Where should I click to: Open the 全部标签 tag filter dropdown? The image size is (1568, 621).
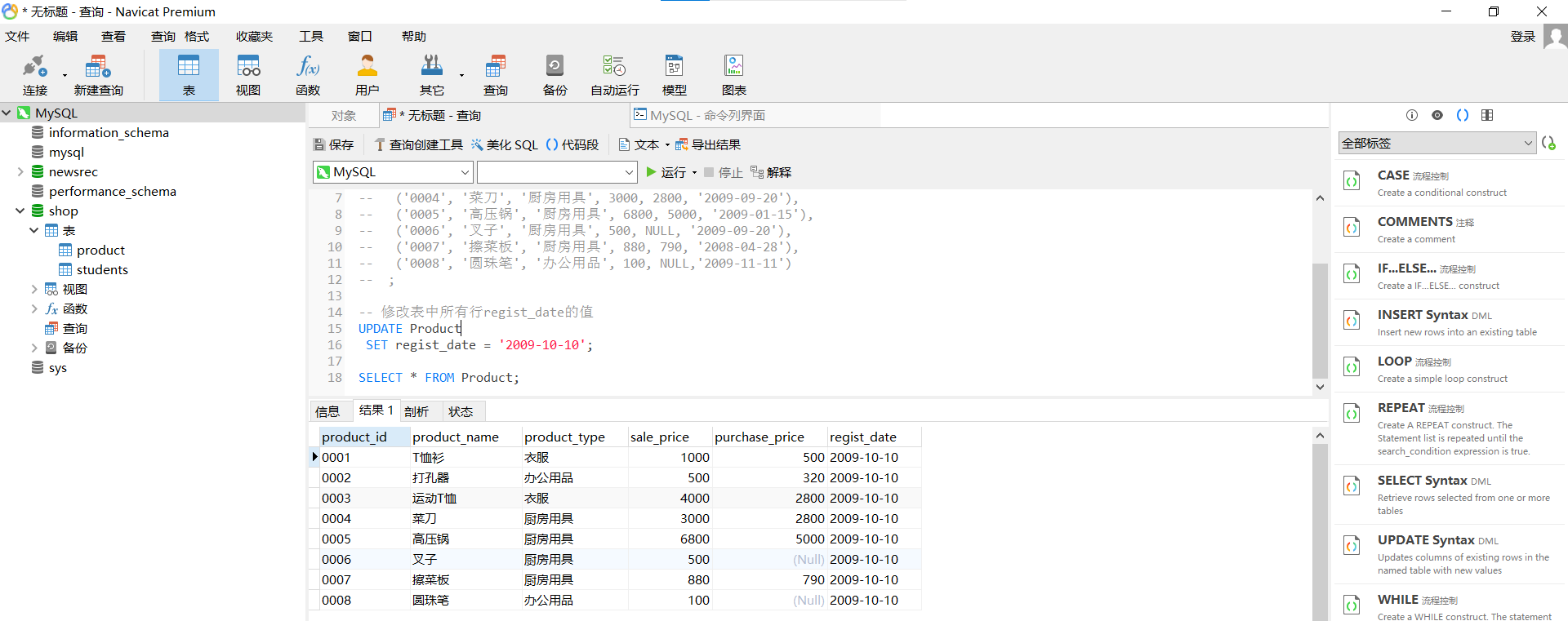tap(1437, 143)
